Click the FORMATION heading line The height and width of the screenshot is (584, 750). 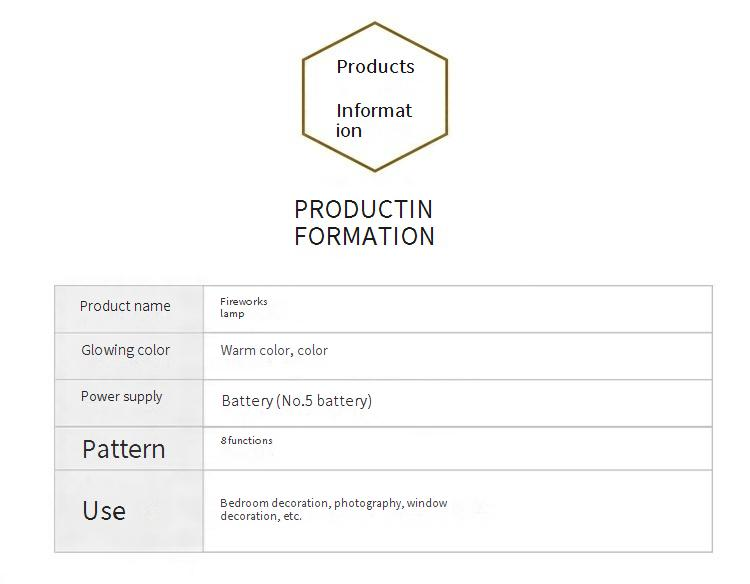(x=364, y=237)
